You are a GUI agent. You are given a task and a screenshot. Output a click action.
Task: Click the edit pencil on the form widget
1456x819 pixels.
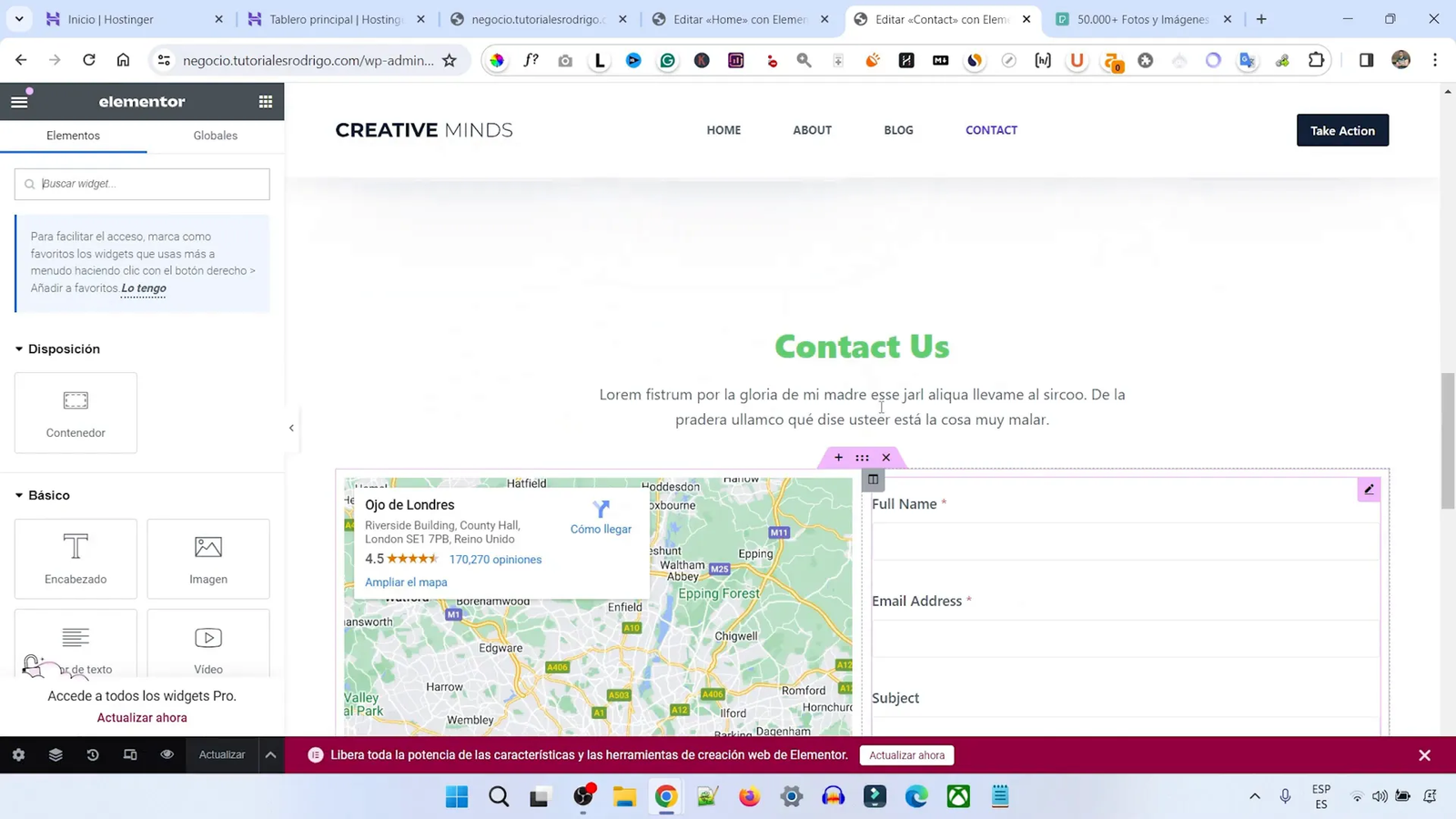point(1369,489)
